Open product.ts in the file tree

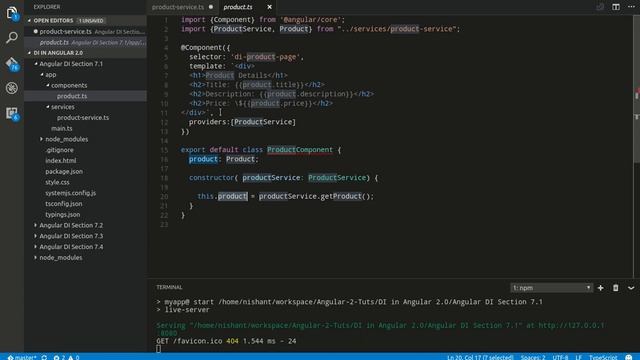[72, 96]
